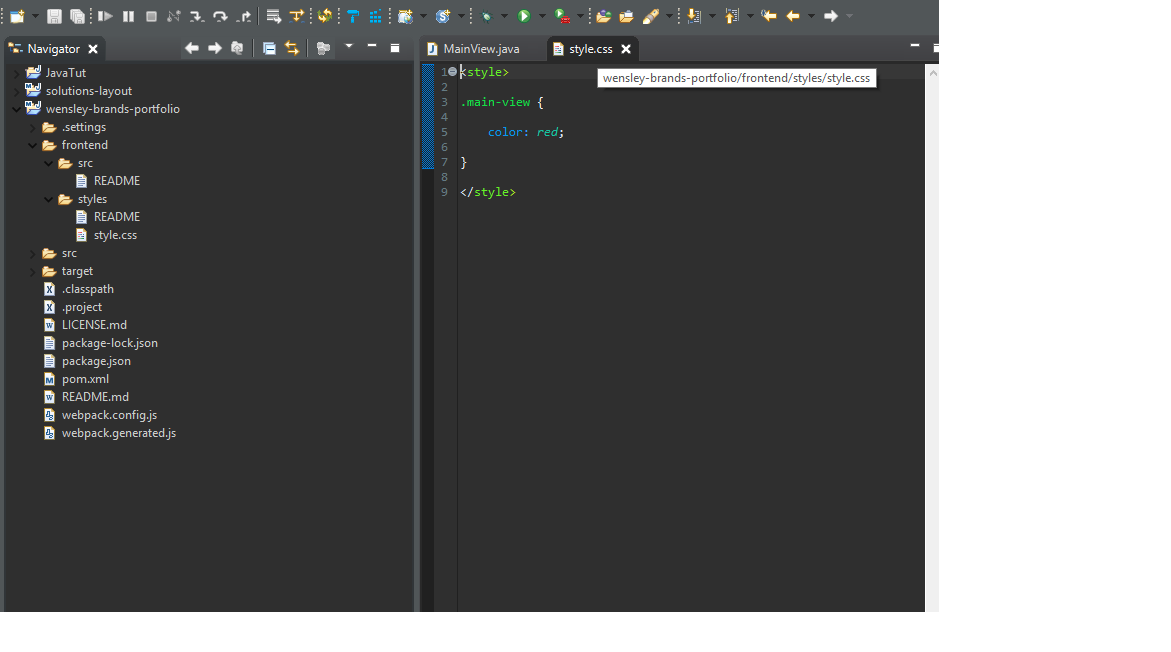Expand the JavaTut project node
1171x652 pixels.
pos(16,73)
